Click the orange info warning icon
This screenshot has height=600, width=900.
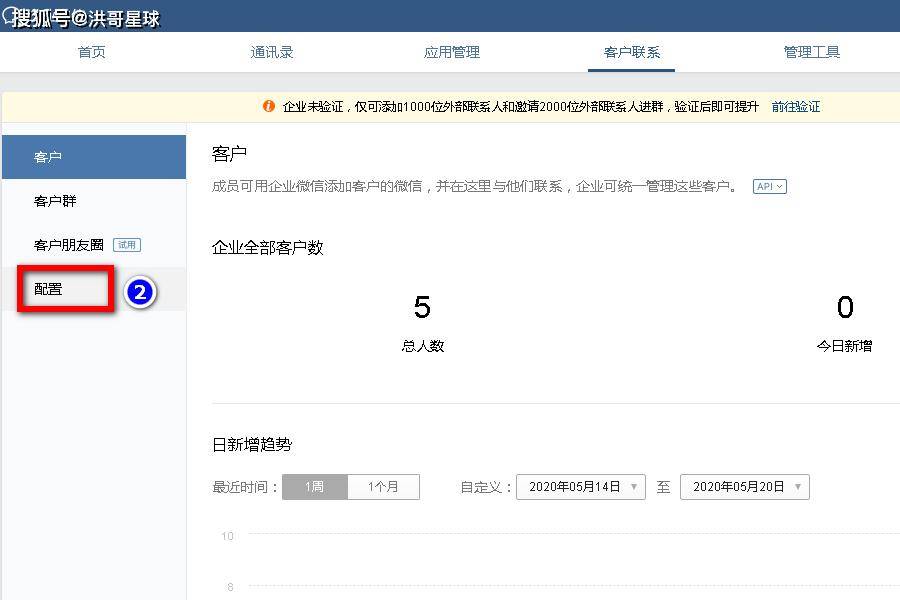(269, 106)
